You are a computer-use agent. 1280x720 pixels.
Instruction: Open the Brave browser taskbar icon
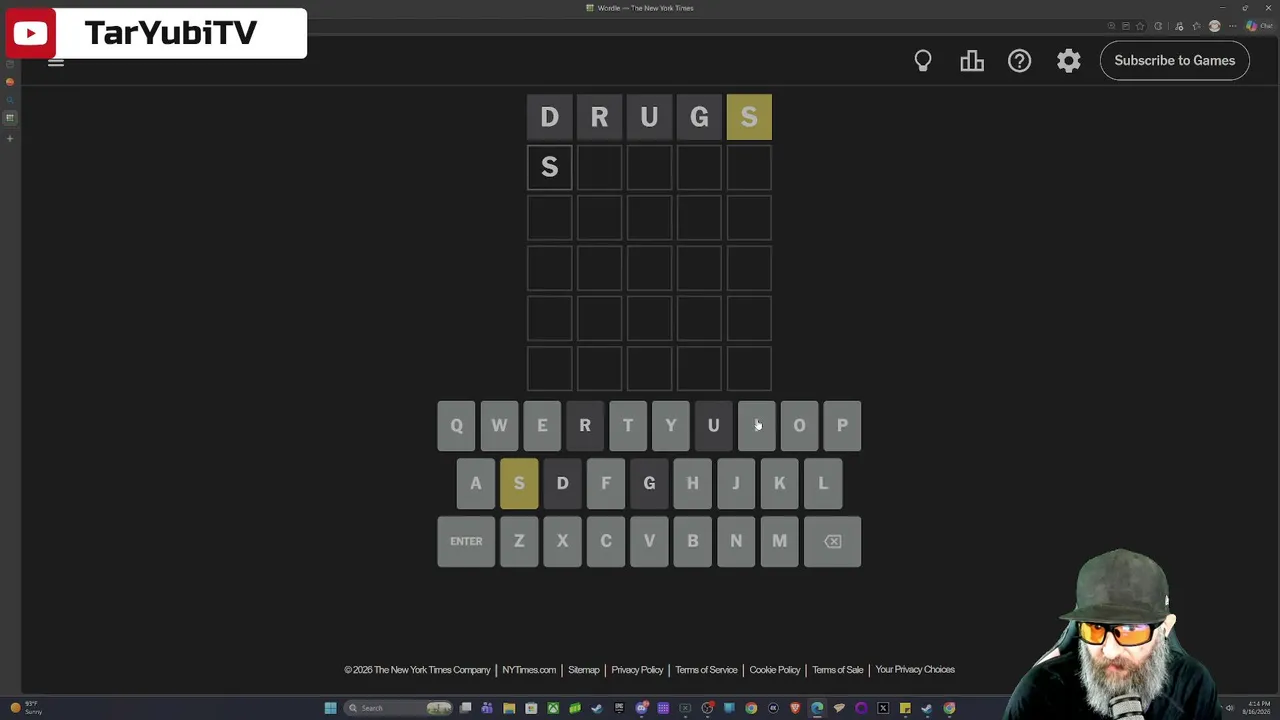pos(795,708)
